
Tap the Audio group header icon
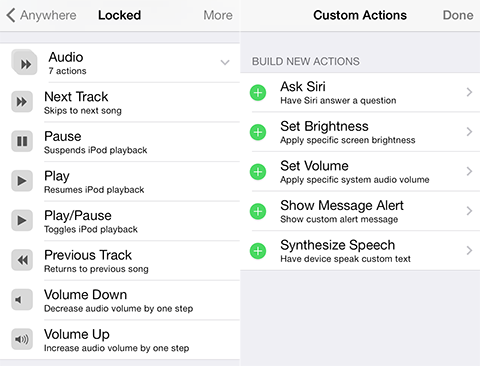[24, 62]
